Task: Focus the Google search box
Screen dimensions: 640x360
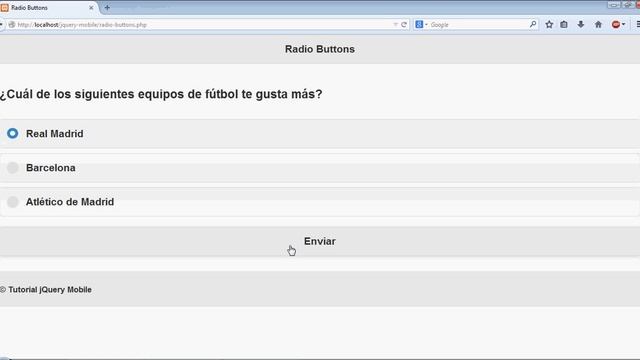Action: coord(479,24)
